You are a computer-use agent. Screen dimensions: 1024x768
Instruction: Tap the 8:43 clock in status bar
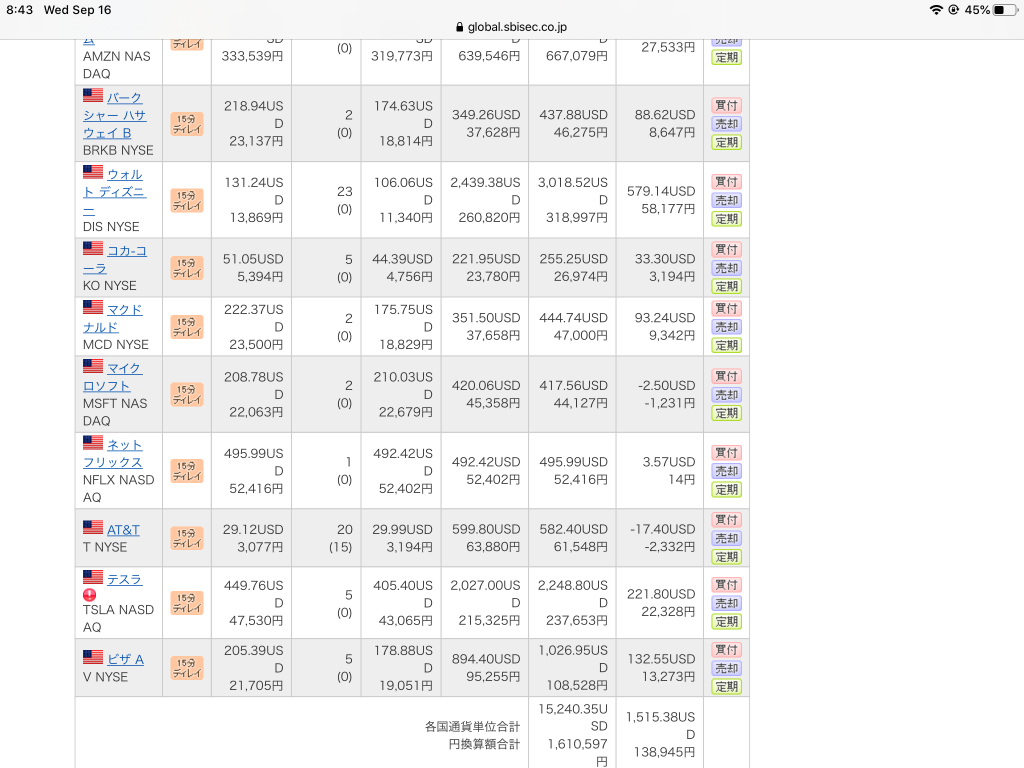(20, 10)
